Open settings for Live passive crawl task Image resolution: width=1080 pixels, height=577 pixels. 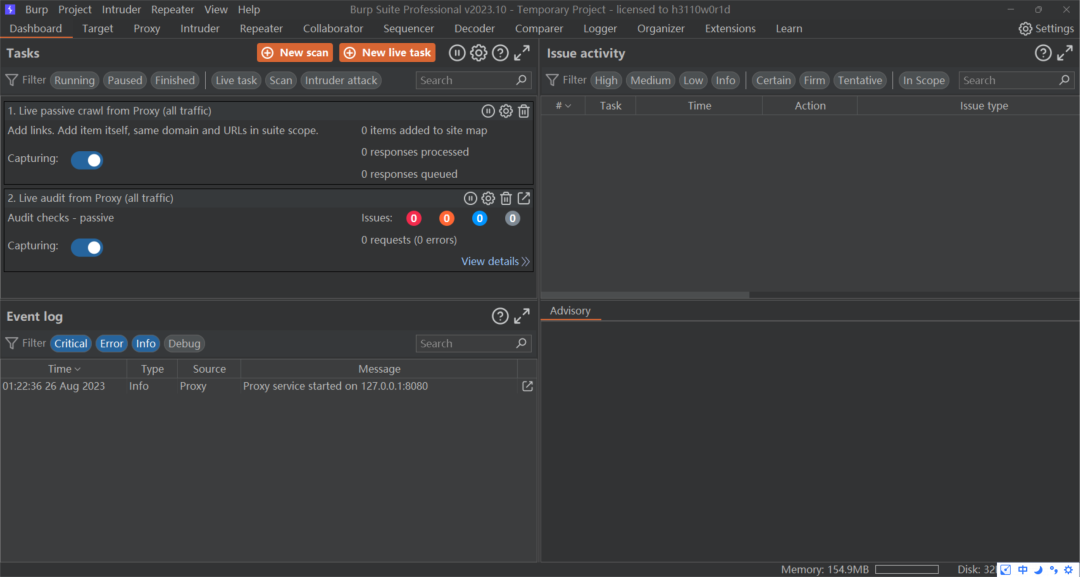click(506, 111)
